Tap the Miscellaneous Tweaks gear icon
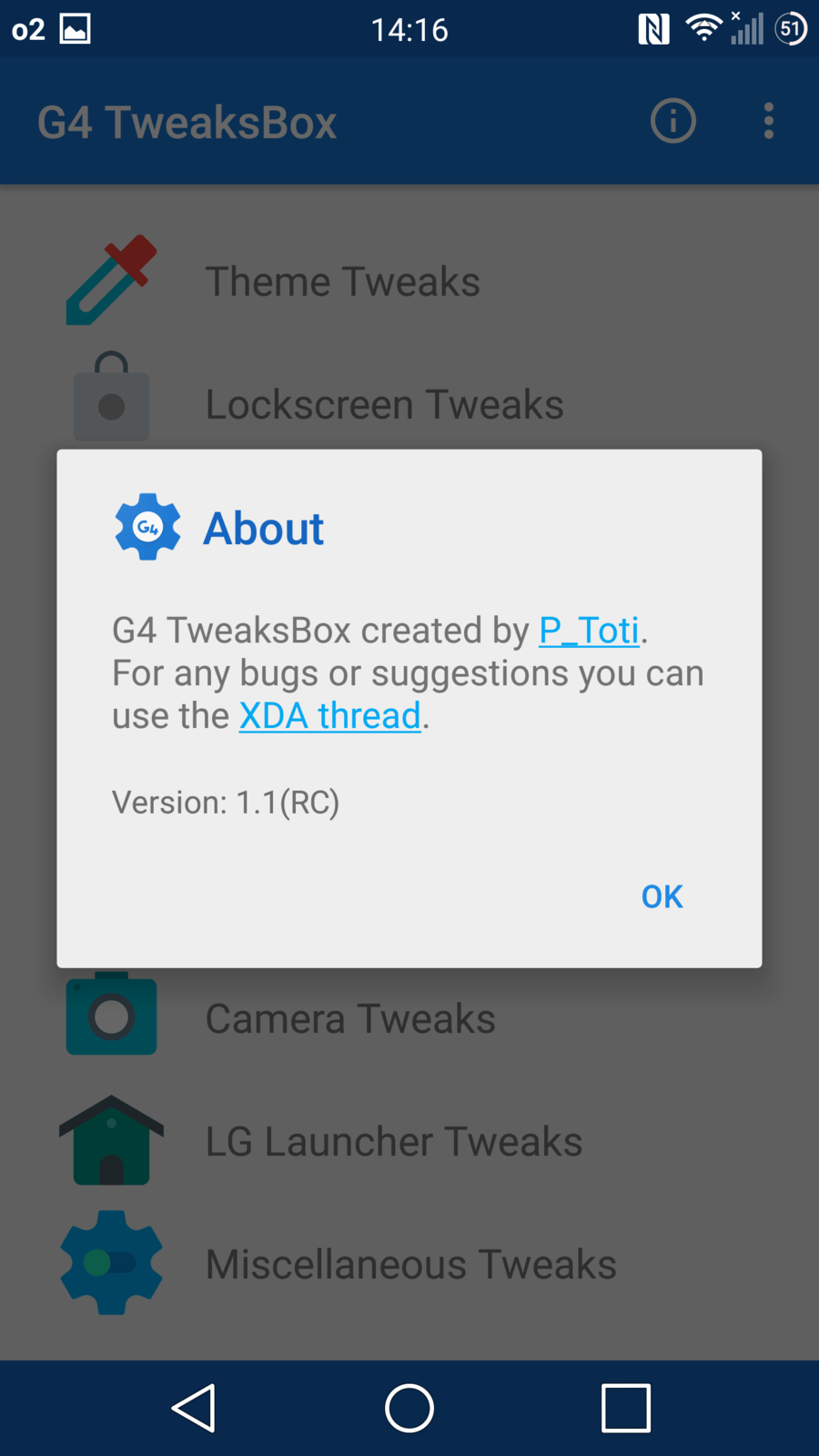The height and width of the screenshot is (1456, 819). [111, 1262]
